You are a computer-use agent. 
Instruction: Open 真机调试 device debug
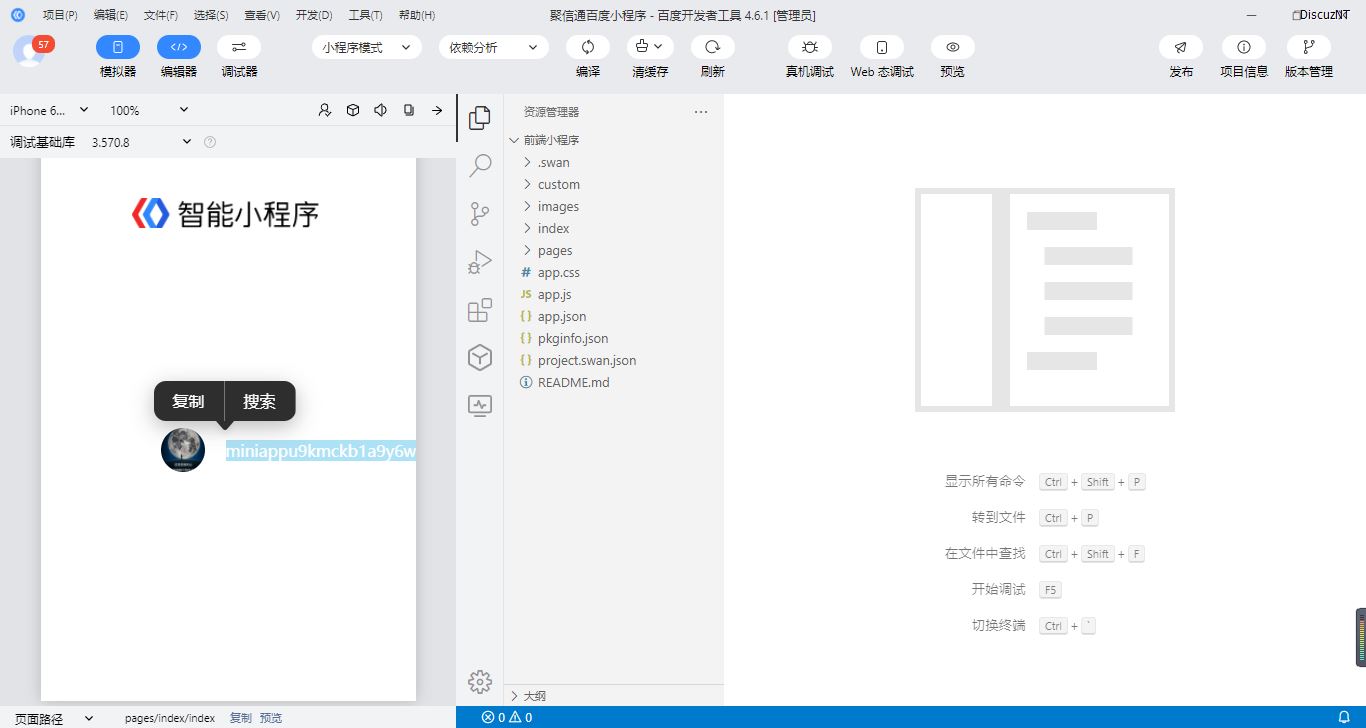coord(809,48)
